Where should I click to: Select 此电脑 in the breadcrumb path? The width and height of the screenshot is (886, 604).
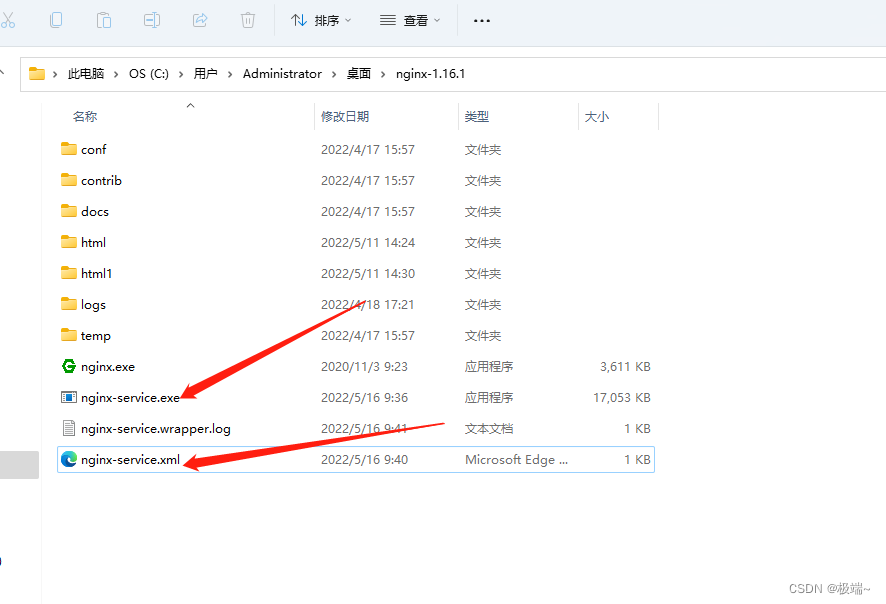click(86, 74)
